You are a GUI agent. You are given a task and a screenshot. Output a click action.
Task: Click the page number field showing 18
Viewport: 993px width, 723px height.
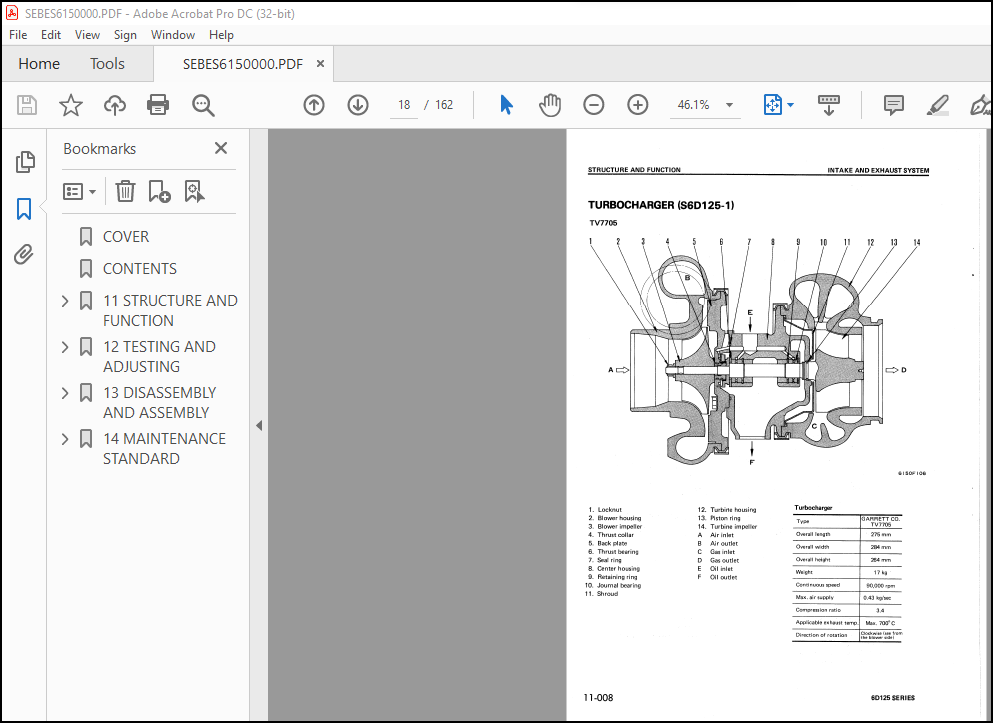[404, 105]
